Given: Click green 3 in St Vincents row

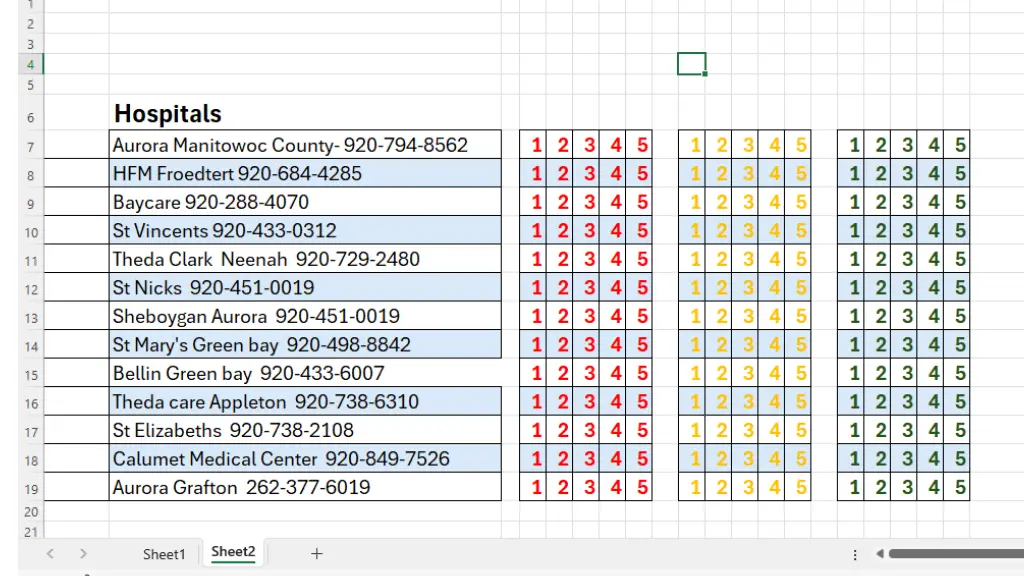Looking at the screenshot, I should [906, 231].
